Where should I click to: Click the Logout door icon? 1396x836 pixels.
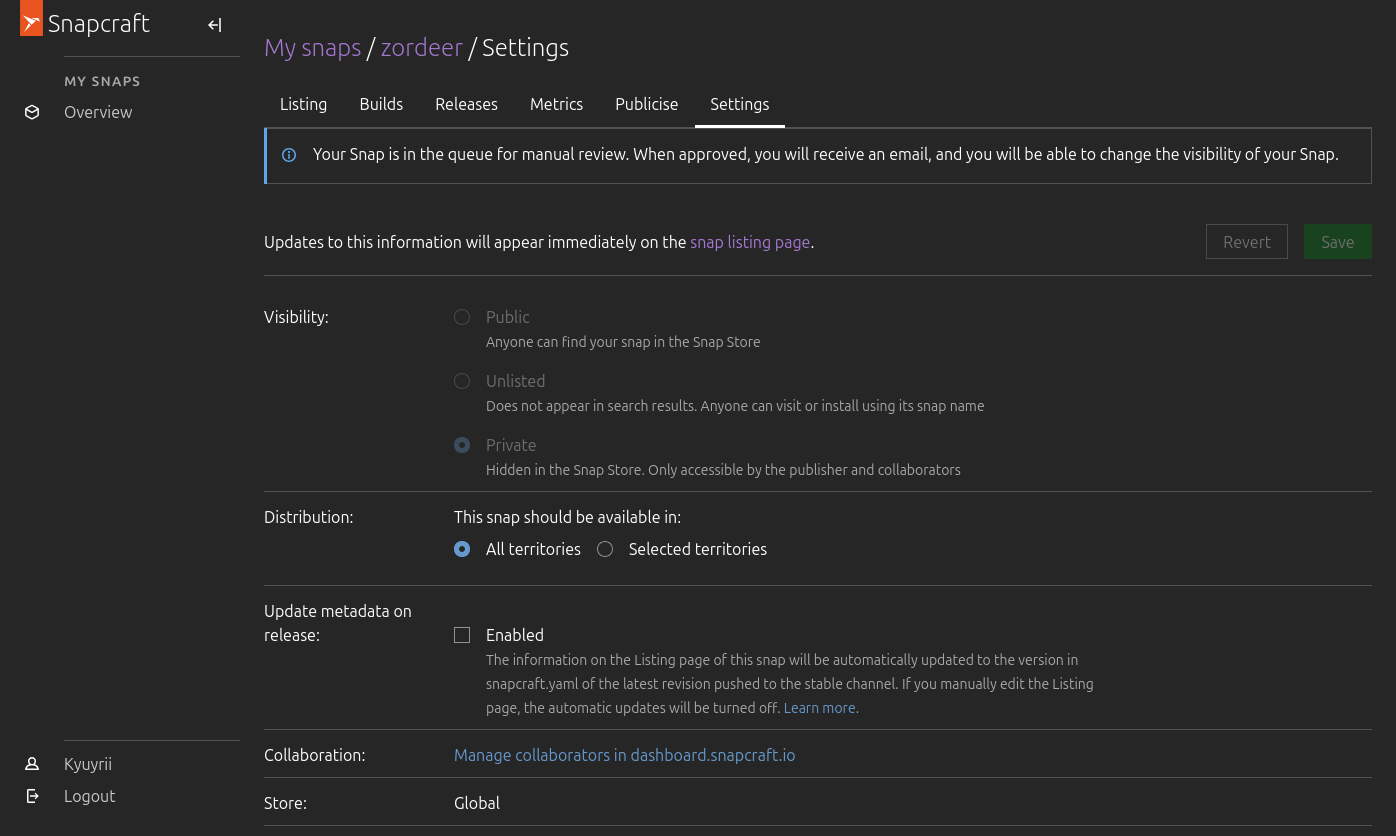(32, 796)
